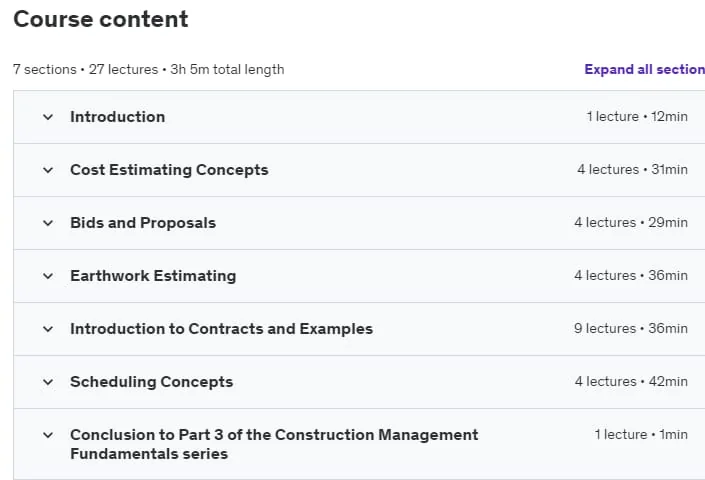Open Conclusion to Part 3 section title
This screenshot has width=705, height=480.
point(274,444)
